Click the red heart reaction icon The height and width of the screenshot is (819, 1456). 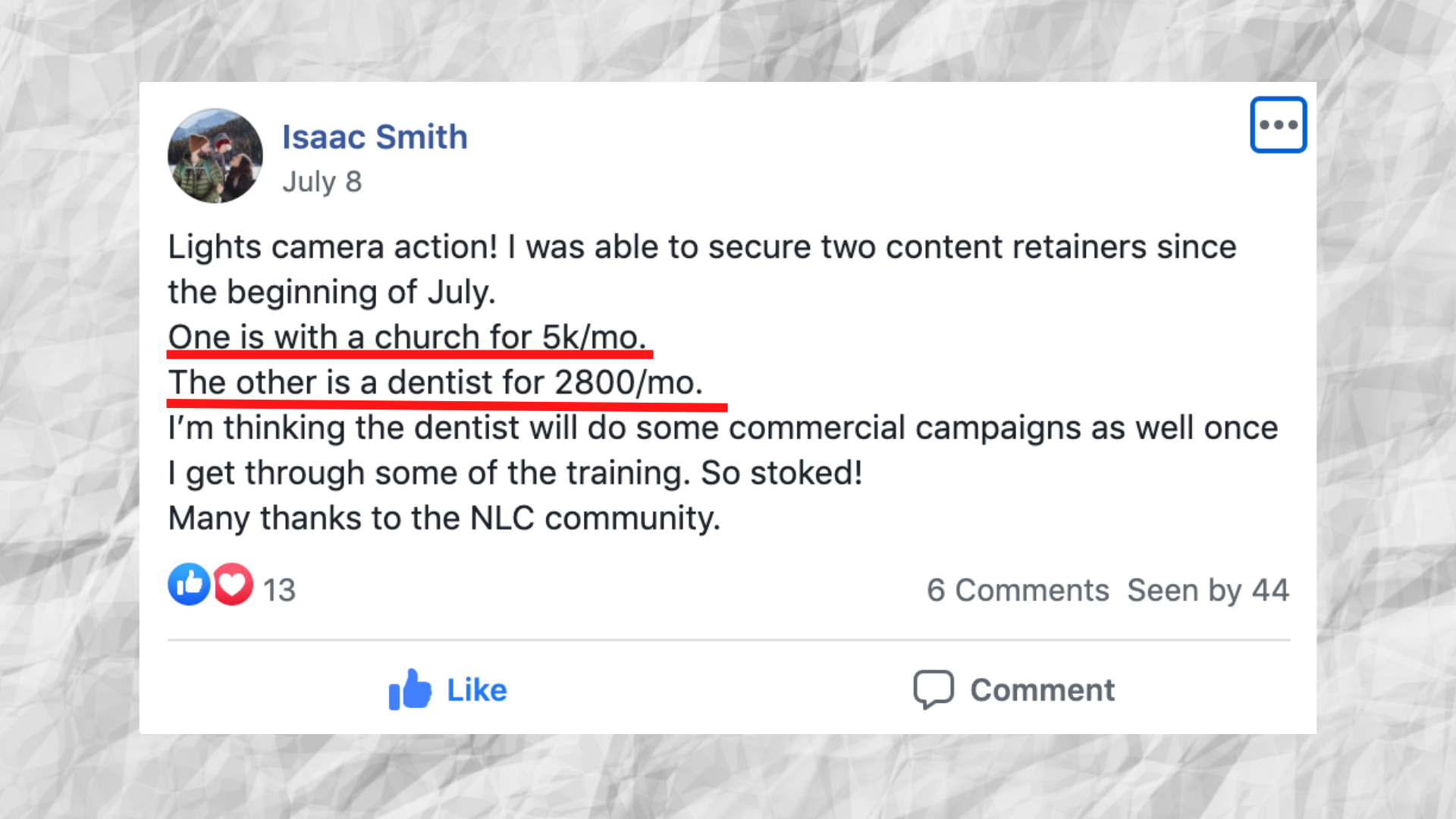(234, 585)
